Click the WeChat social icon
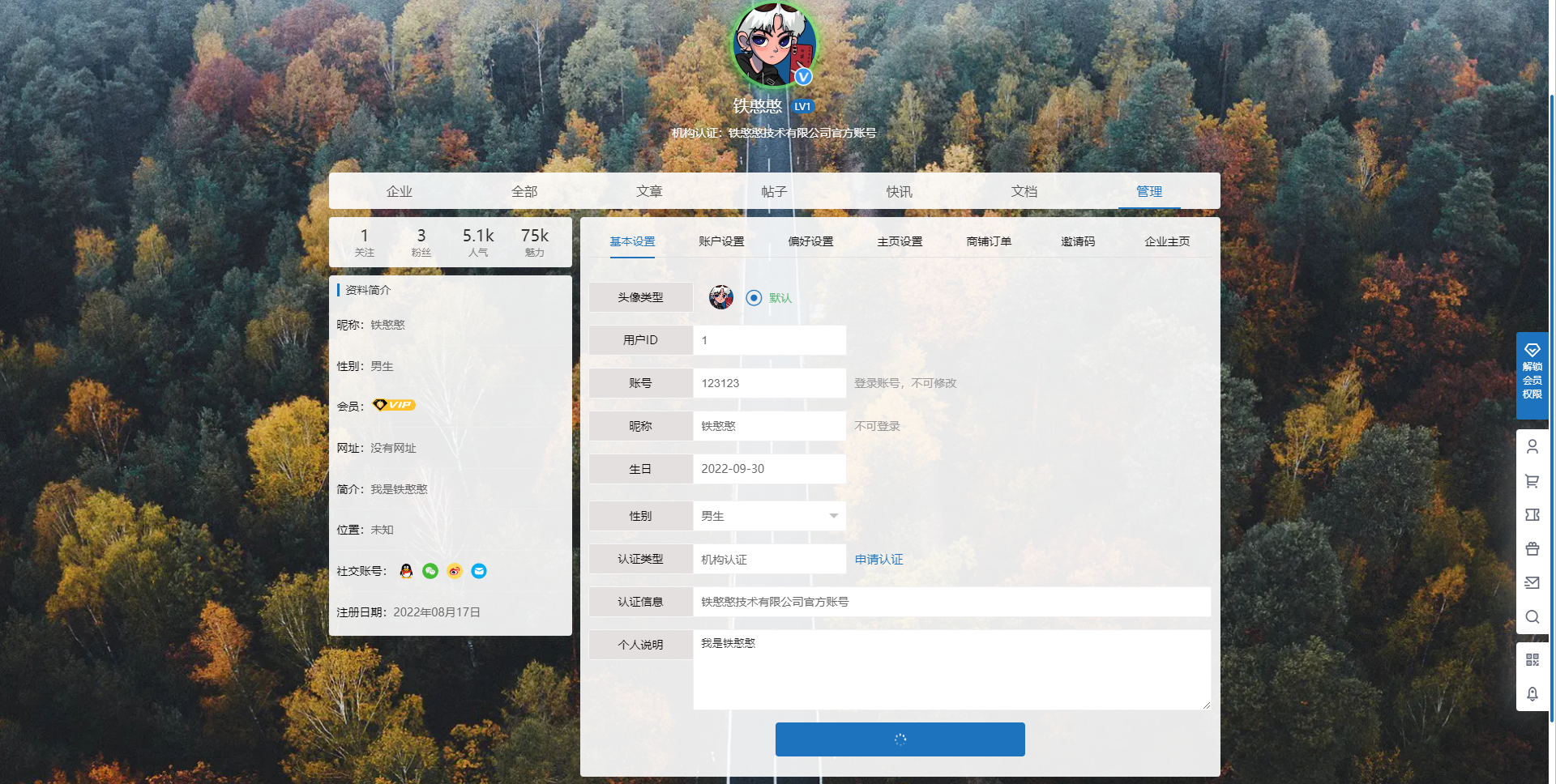The height and width of the screenshot is (784, 1556). pos(430,571)
